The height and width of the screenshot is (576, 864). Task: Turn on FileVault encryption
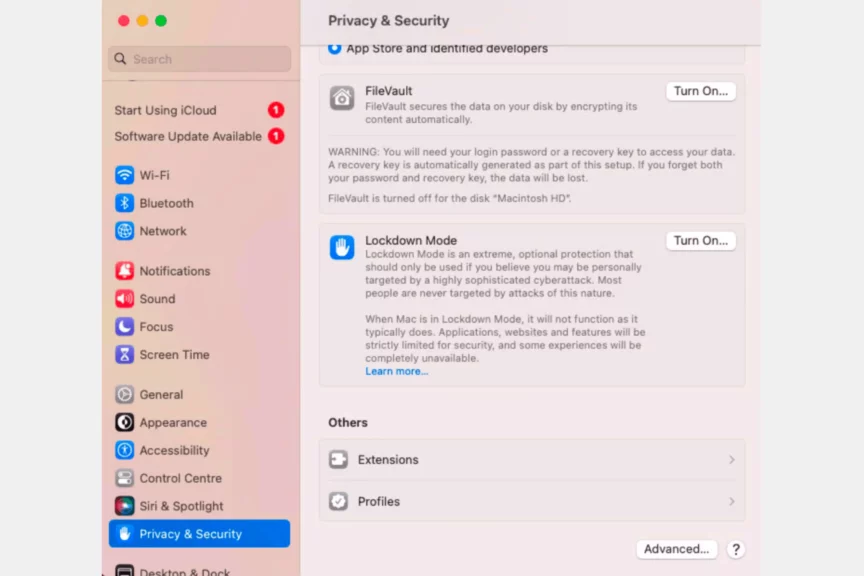click(700, 91)
